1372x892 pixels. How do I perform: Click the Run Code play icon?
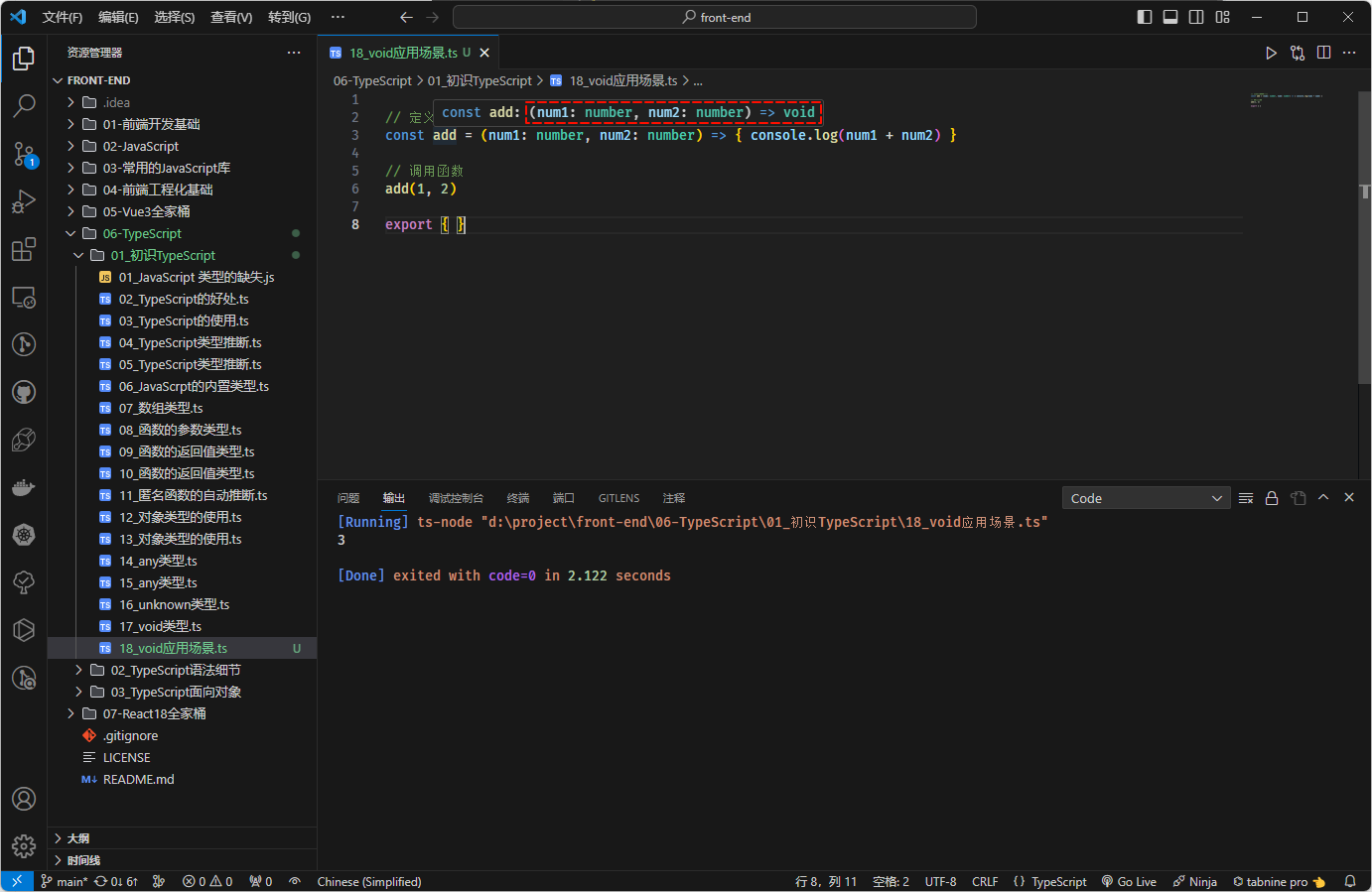pos(1271,53)
